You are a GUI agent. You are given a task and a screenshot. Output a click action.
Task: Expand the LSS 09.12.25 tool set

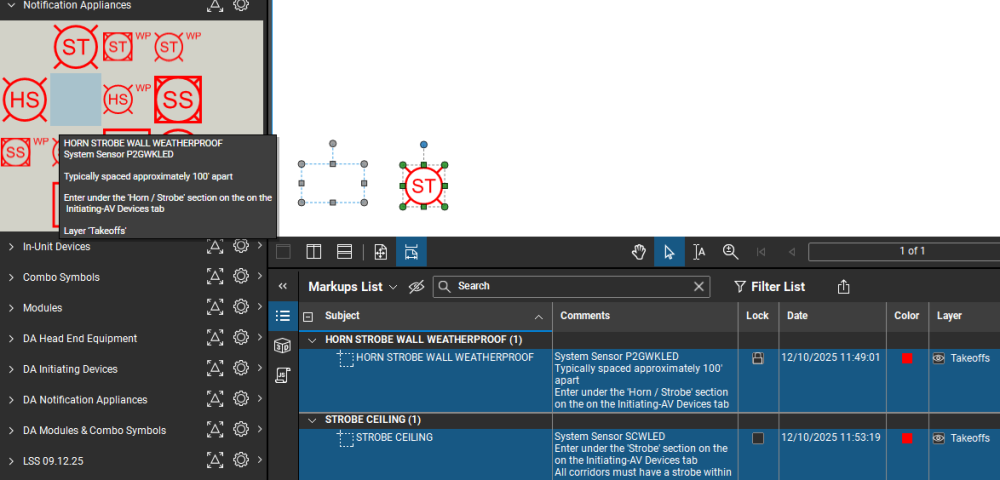11,461
